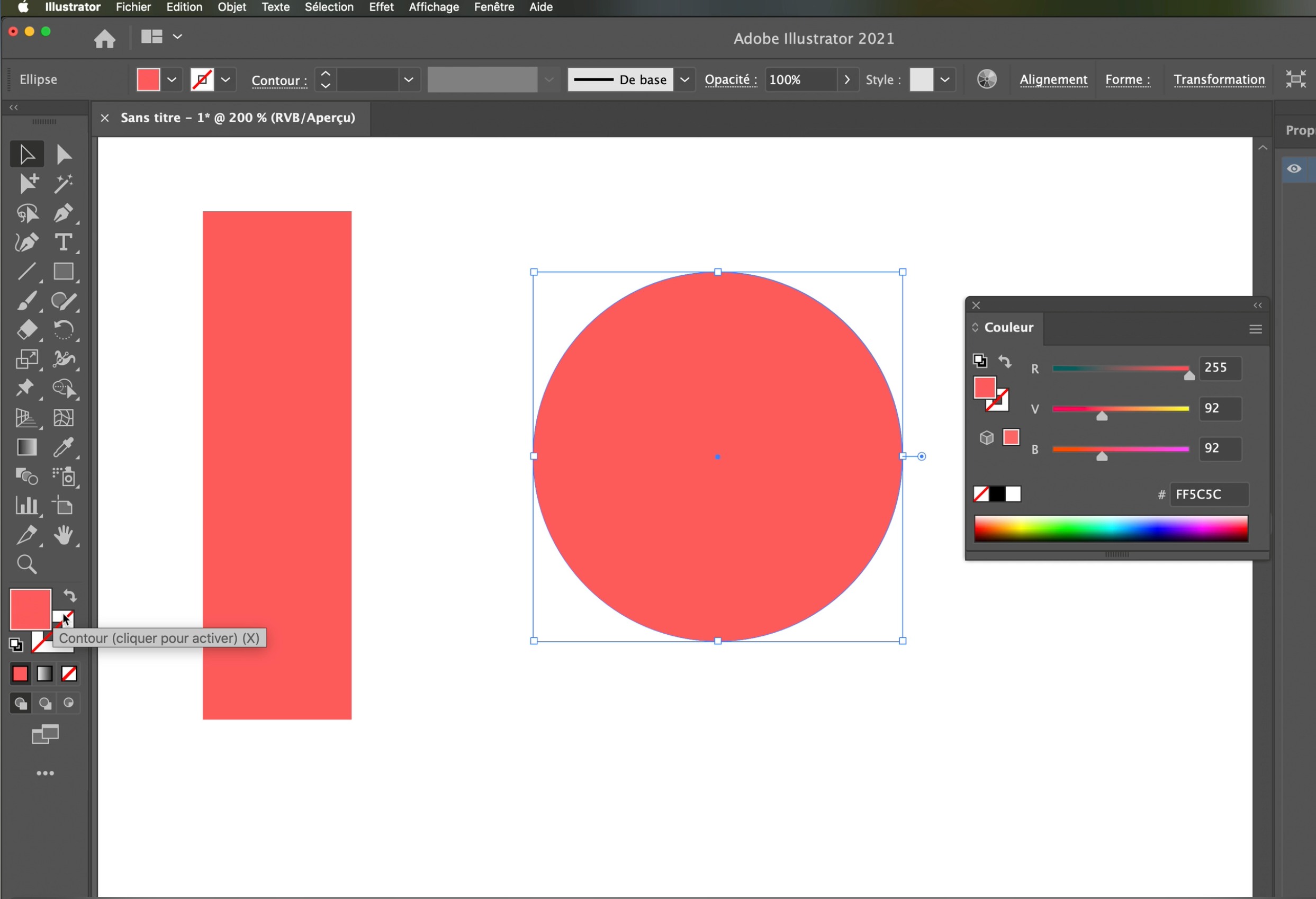Select the Pen tool

click(63, 213)
